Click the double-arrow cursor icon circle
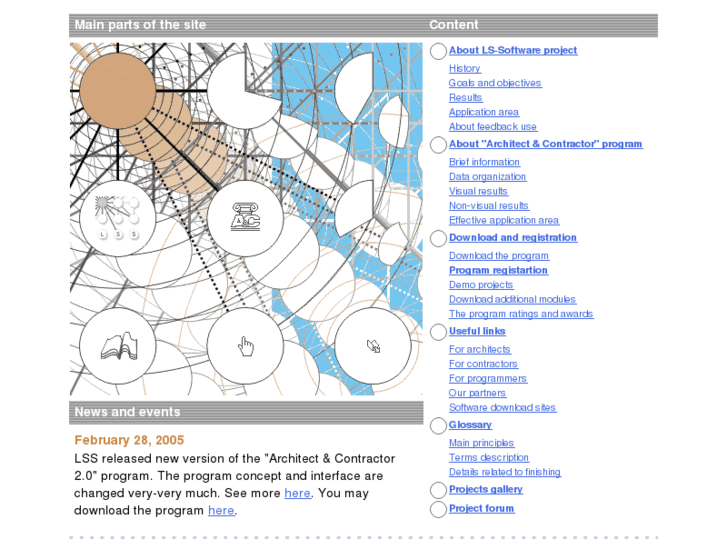The height and width of the screenshot is (545, 727). pos(373,346)
